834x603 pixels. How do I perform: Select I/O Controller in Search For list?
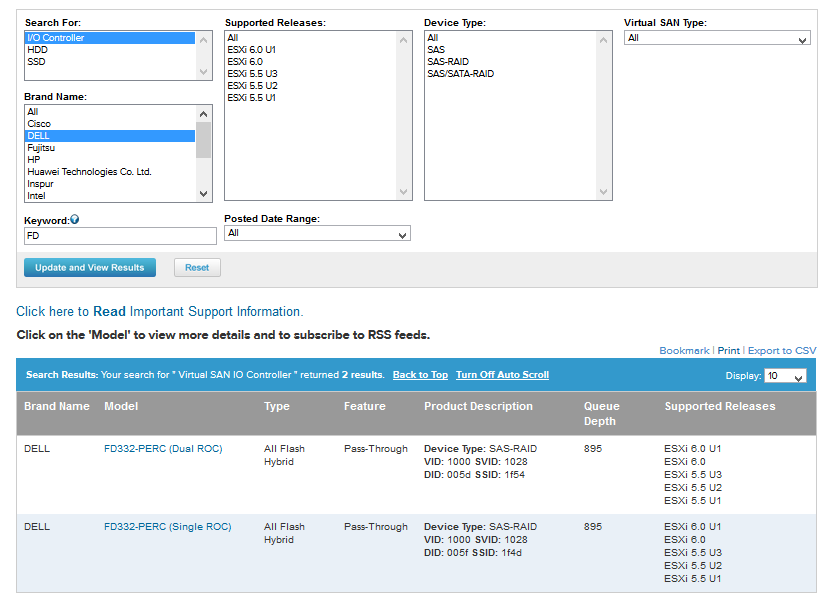click(110, 38)
